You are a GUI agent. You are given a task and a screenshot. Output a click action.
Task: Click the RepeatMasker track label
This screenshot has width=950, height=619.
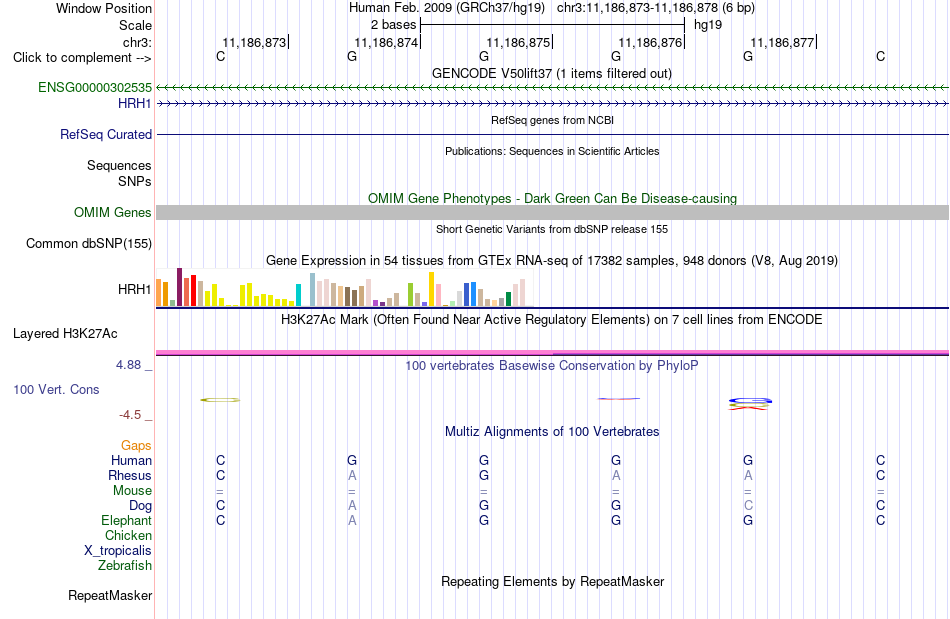tap(110, 596)
